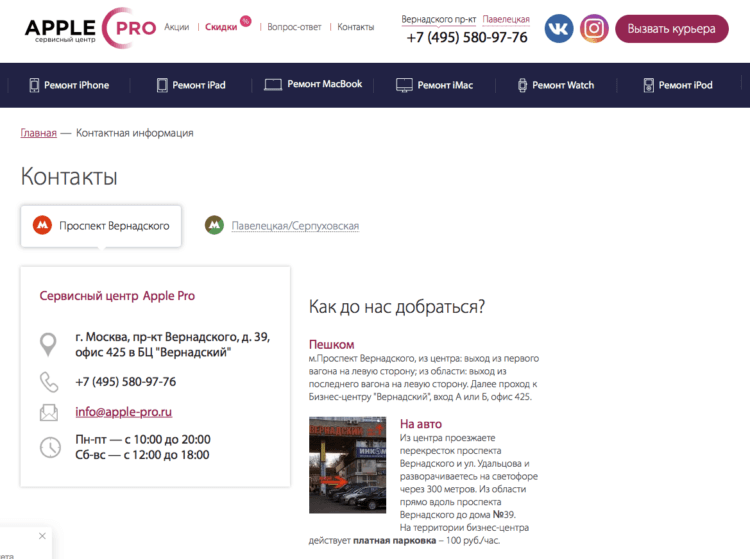Viewport: 750px width, 559px height.
Task: Select Вернадского пр-кт in header
Action: [x=439, y=19]
